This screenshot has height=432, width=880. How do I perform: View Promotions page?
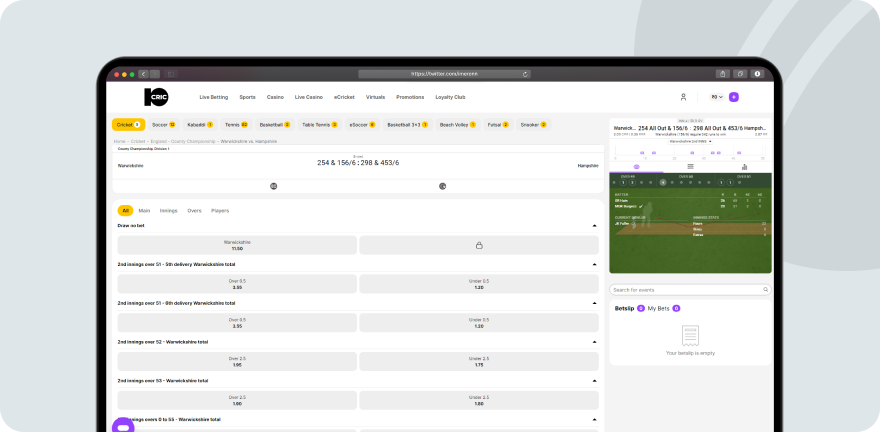coord(410,97)
